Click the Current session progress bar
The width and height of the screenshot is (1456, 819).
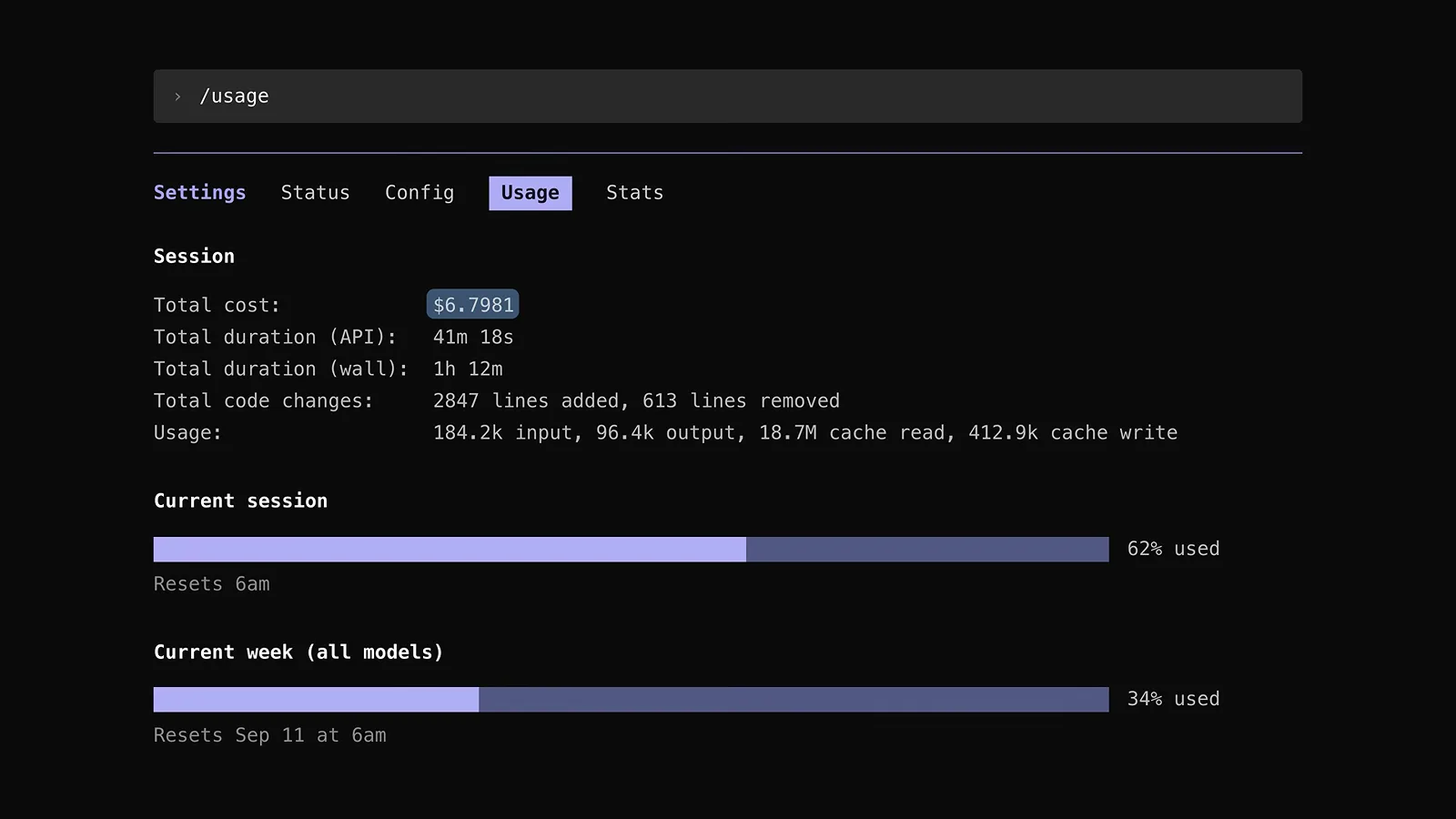click(x=632, y=550)
